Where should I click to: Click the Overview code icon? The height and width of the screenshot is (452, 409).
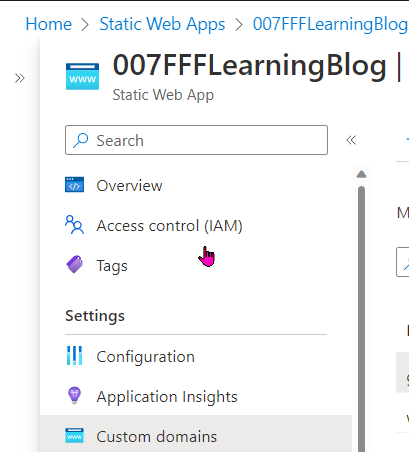point(74,185)
